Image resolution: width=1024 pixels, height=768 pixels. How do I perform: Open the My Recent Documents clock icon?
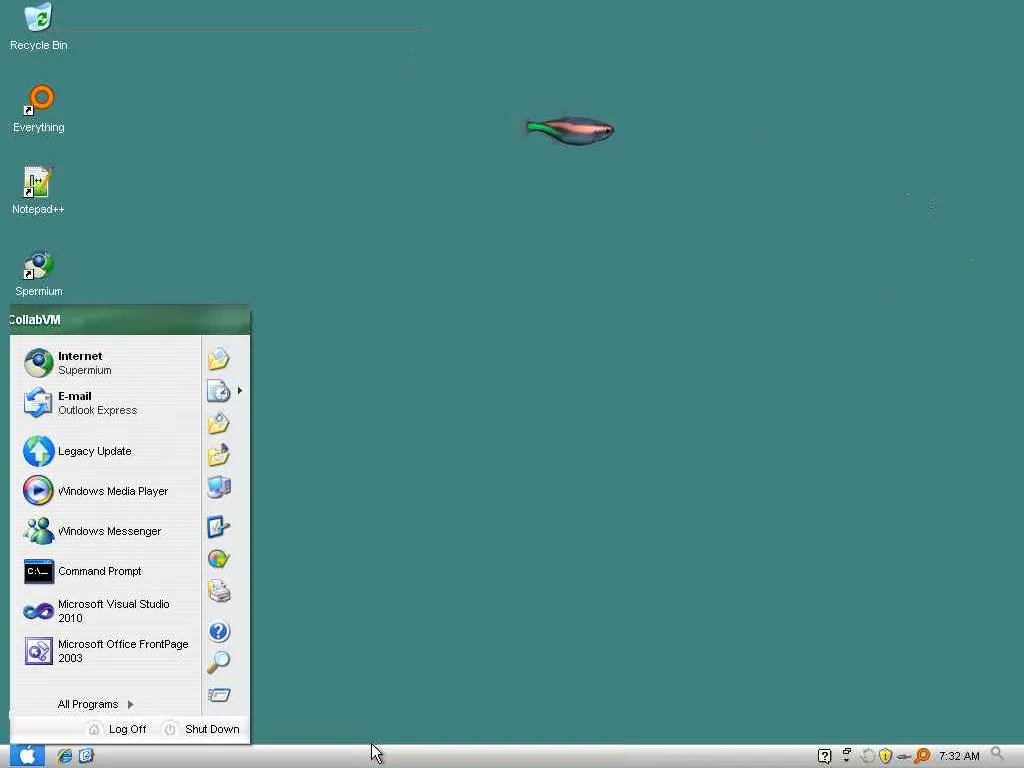click(x=219, y=391)
